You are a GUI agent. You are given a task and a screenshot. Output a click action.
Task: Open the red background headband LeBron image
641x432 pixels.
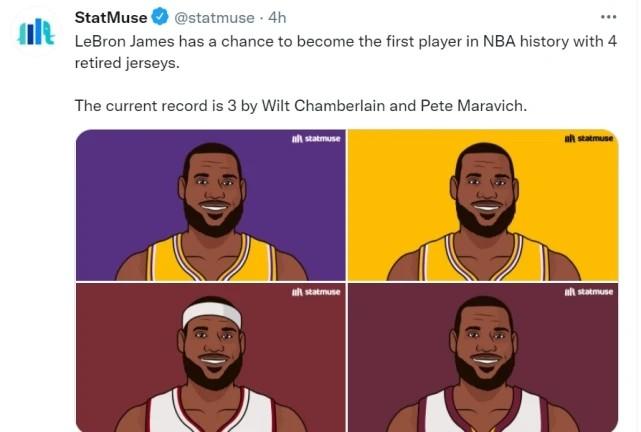tap(210, 358)
